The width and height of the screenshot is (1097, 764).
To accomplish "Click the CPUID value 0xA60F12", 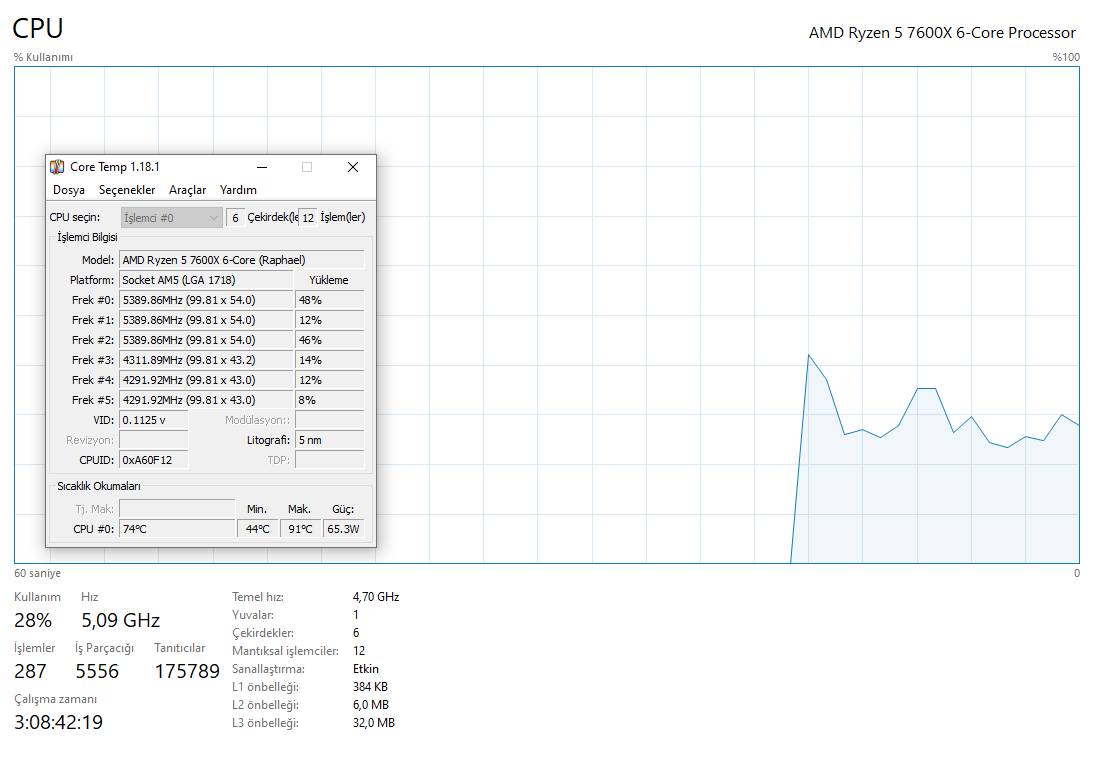I will tap(154, 460).
